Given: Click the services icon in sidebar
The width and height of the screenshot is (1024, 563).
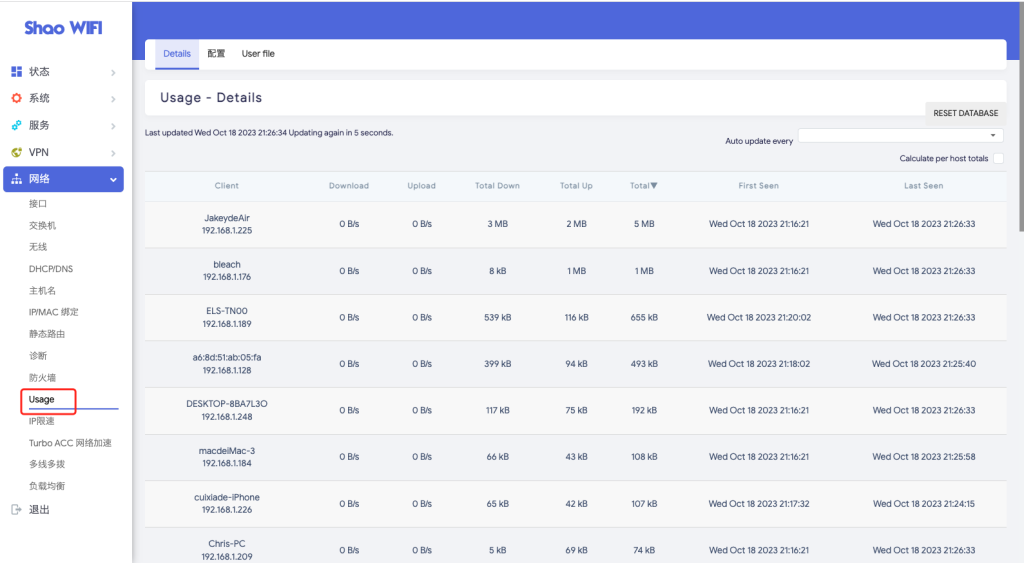Looking at the screenshot, I should [16, 126].
